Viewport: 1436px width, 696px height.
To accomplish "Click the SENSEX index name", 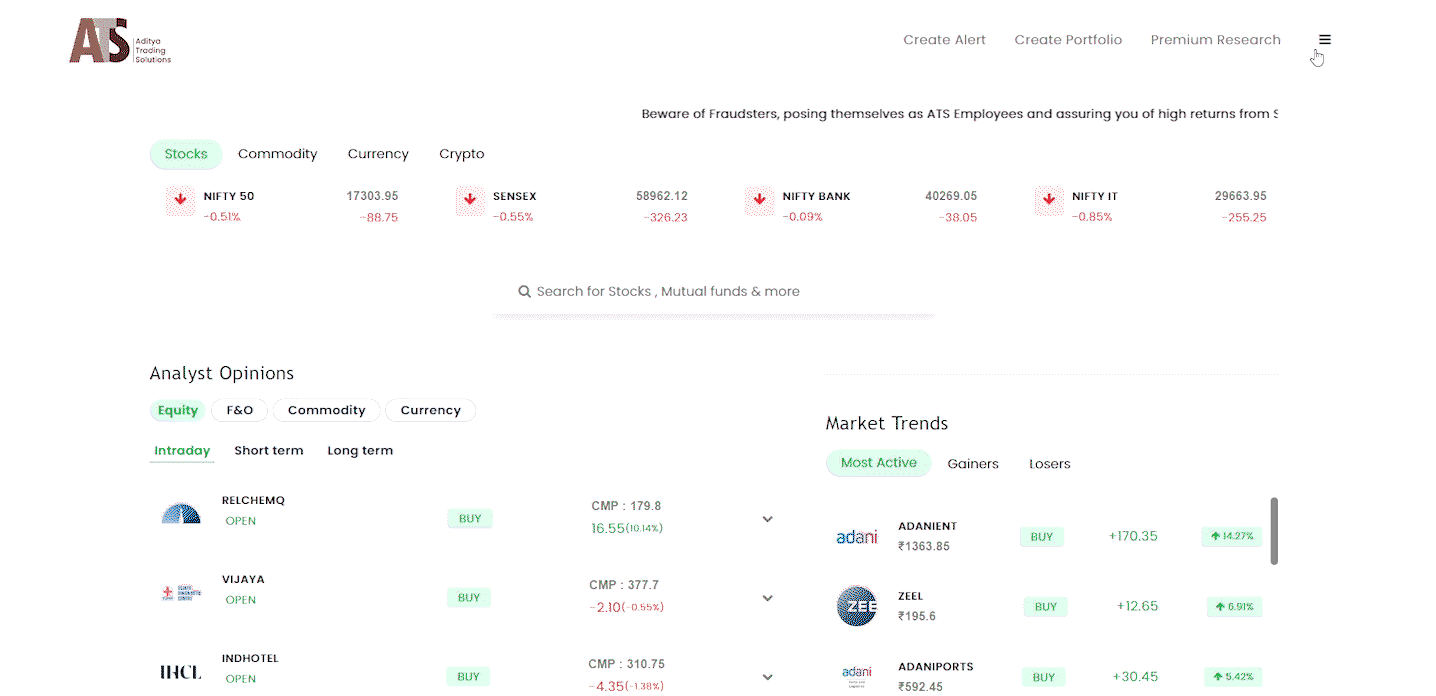I will click(x=515, y=196).
